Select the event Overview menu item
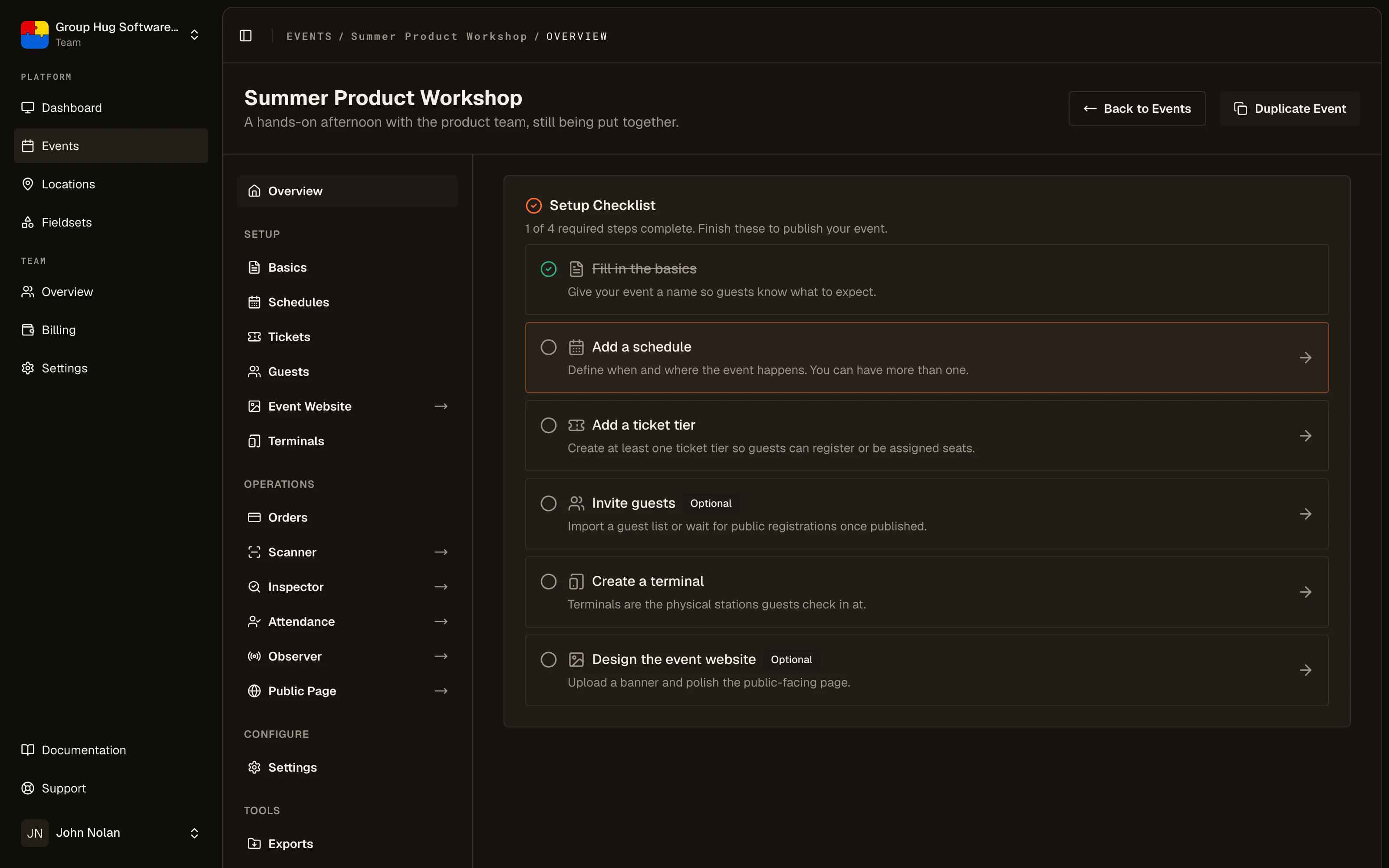Screen dimensions: 1389x868 click(x=348, y=191)
